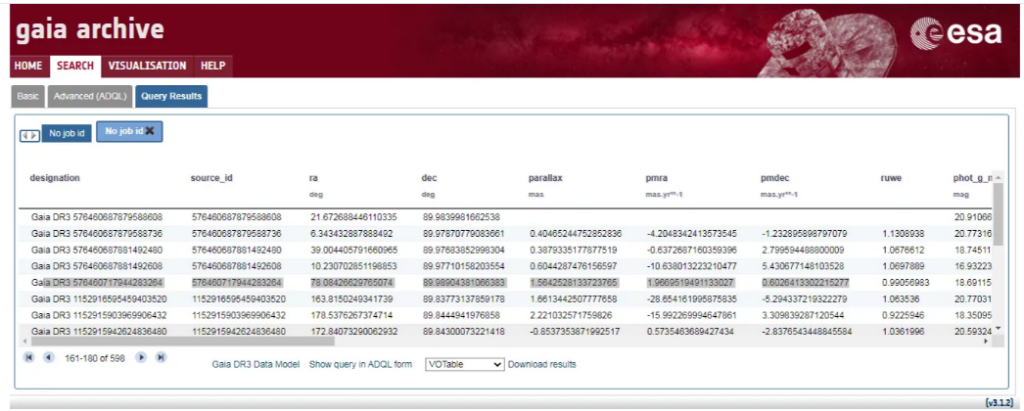Viewport: 1024px width, 411px height.
Task: Open the SEARCH menu tab
Action: 75,66
